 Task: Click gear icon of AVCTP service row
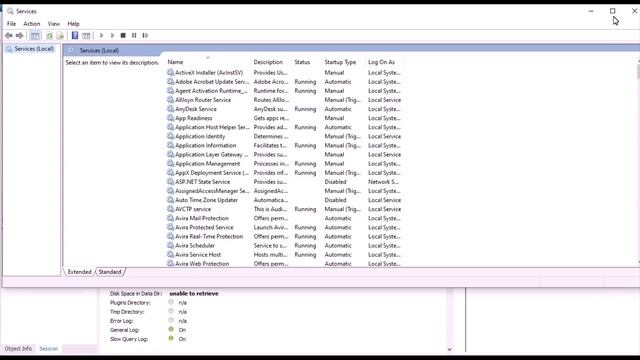point(171,209)
